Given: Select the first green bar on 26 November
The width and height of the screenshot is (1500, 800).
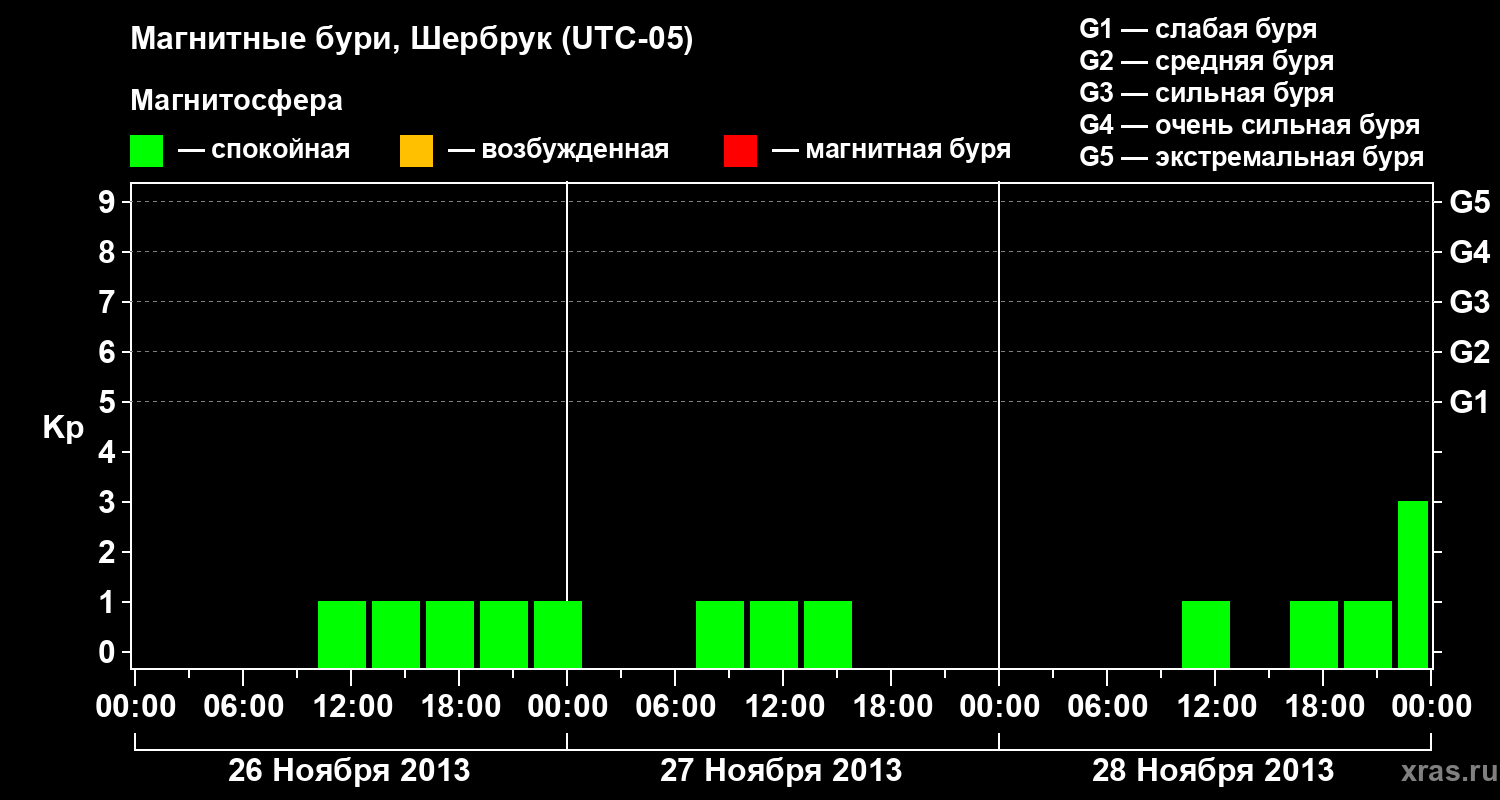Looking at the screenshot, I should [x=342, y=634].
